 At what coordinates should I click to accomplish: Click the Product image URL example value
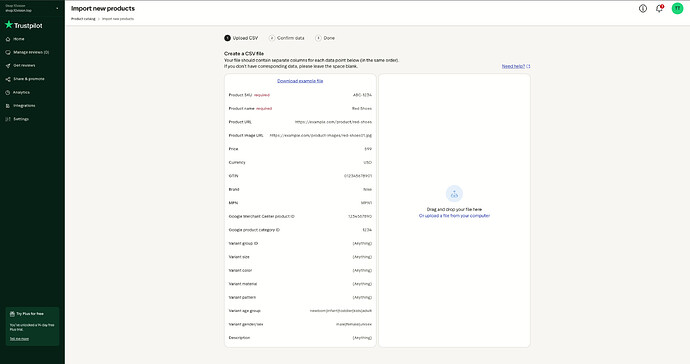[x=320, y=136]
